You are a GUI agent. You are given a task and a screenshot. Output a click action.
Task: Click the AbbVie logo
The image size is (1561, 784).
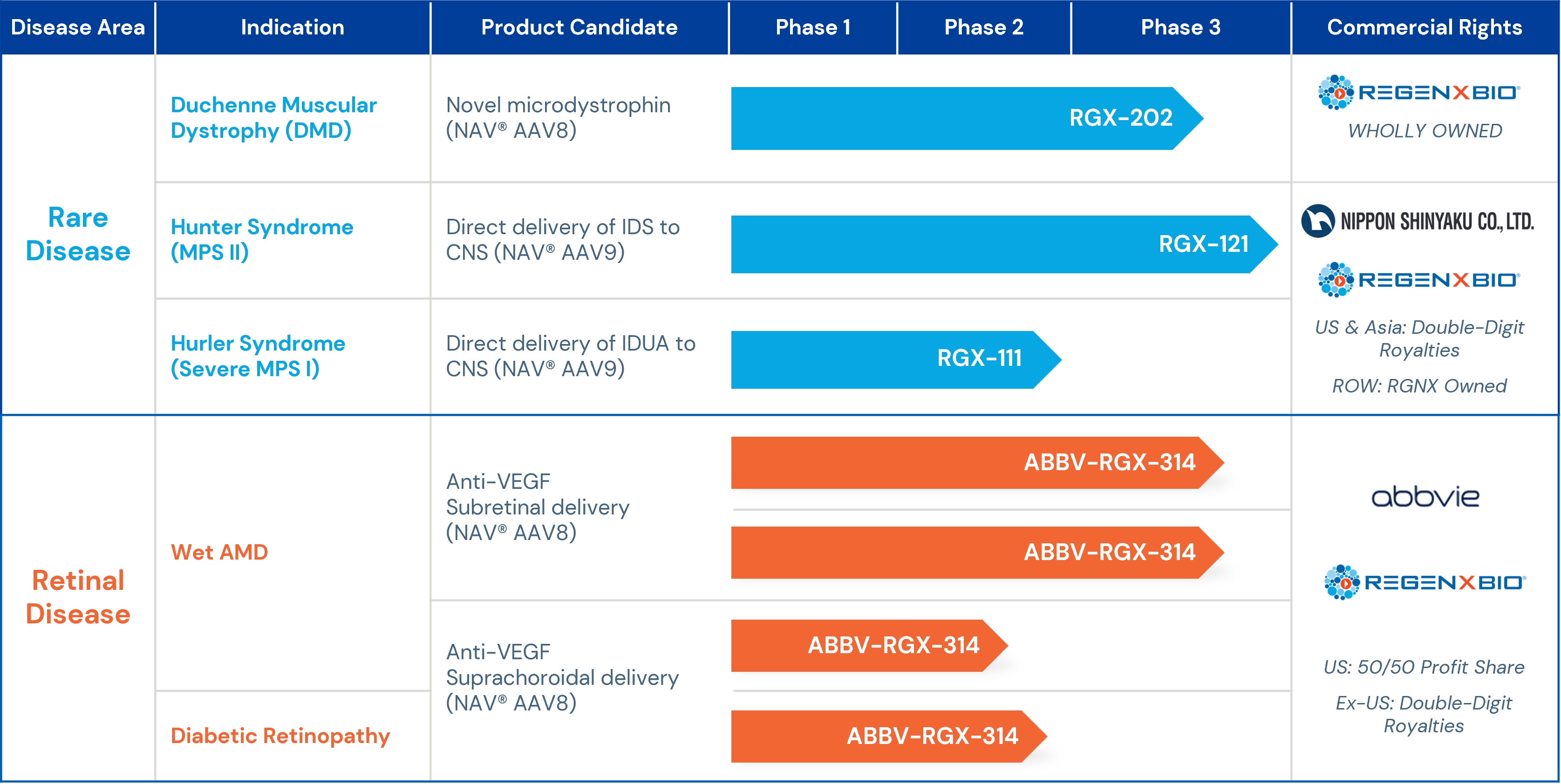point(1425,497)
